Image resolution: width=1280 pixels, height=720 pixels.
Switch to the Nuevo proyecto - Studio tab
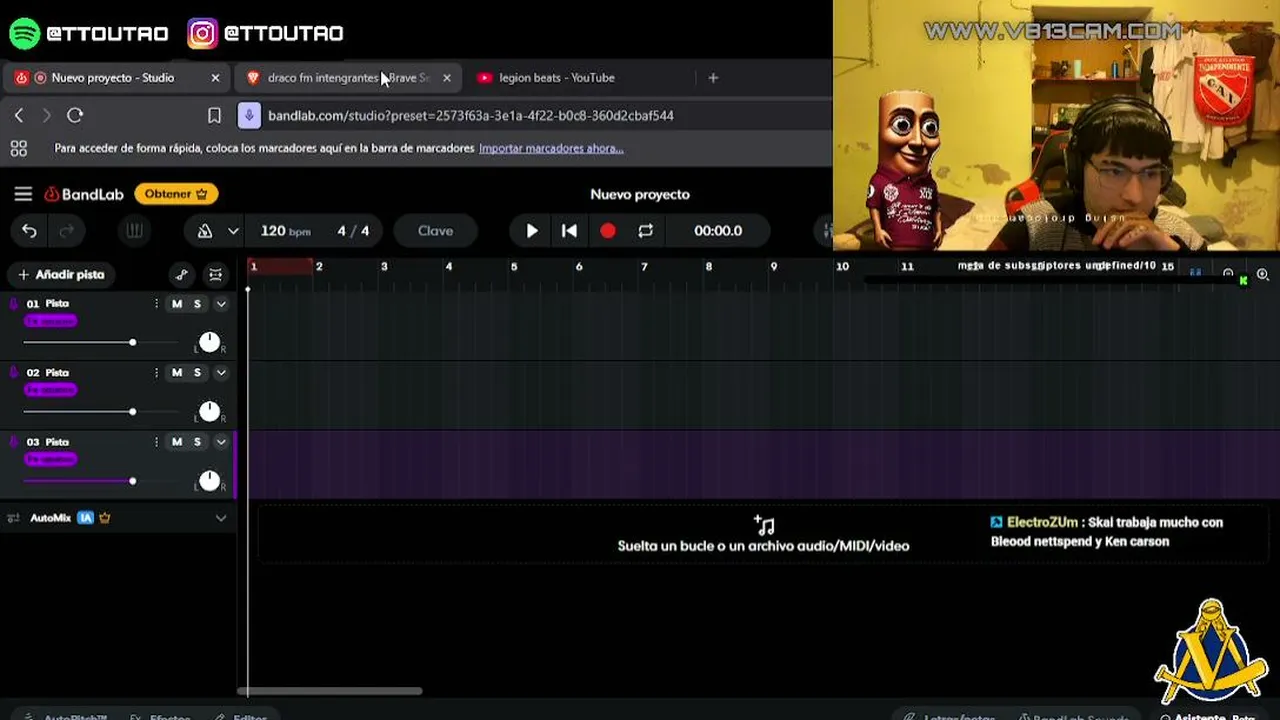[x=116, y=78]
